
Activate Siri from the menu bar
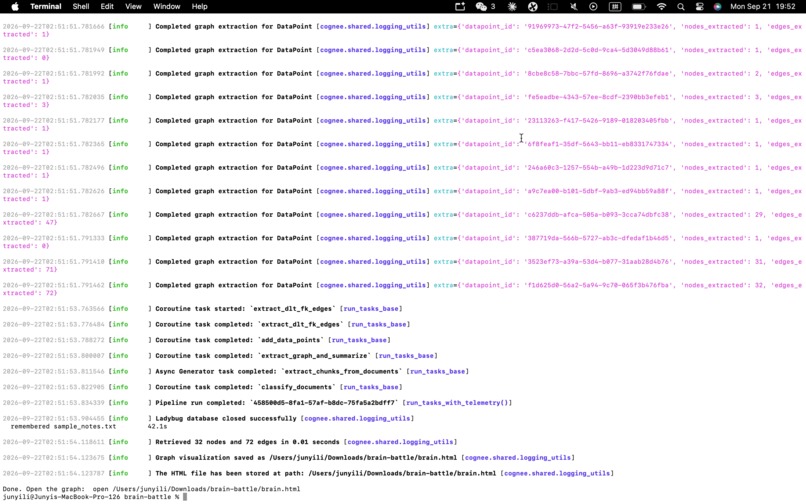[718, 7]
